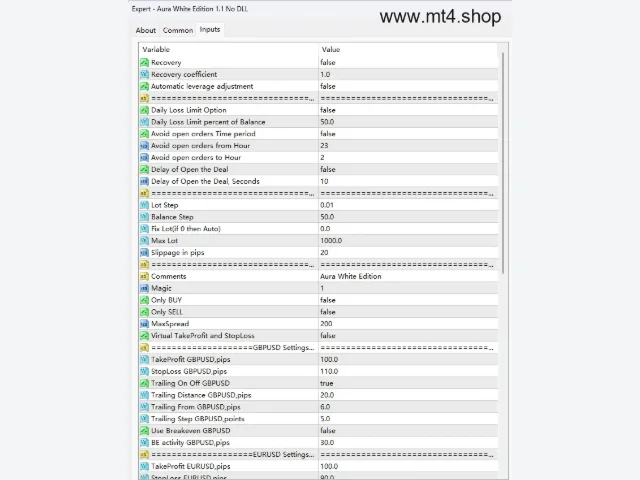Screen dimensions: 640x480
Task: Select the StopLoss GBPUSD value 110.0
Action: tap(329, 371)
